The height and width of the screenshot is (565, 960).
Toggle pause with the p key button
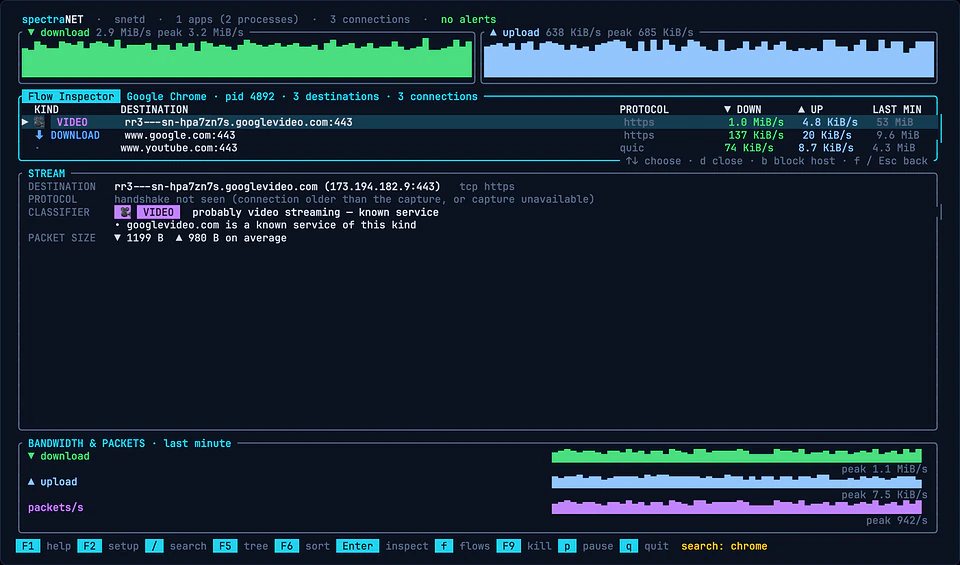[568, 546]
